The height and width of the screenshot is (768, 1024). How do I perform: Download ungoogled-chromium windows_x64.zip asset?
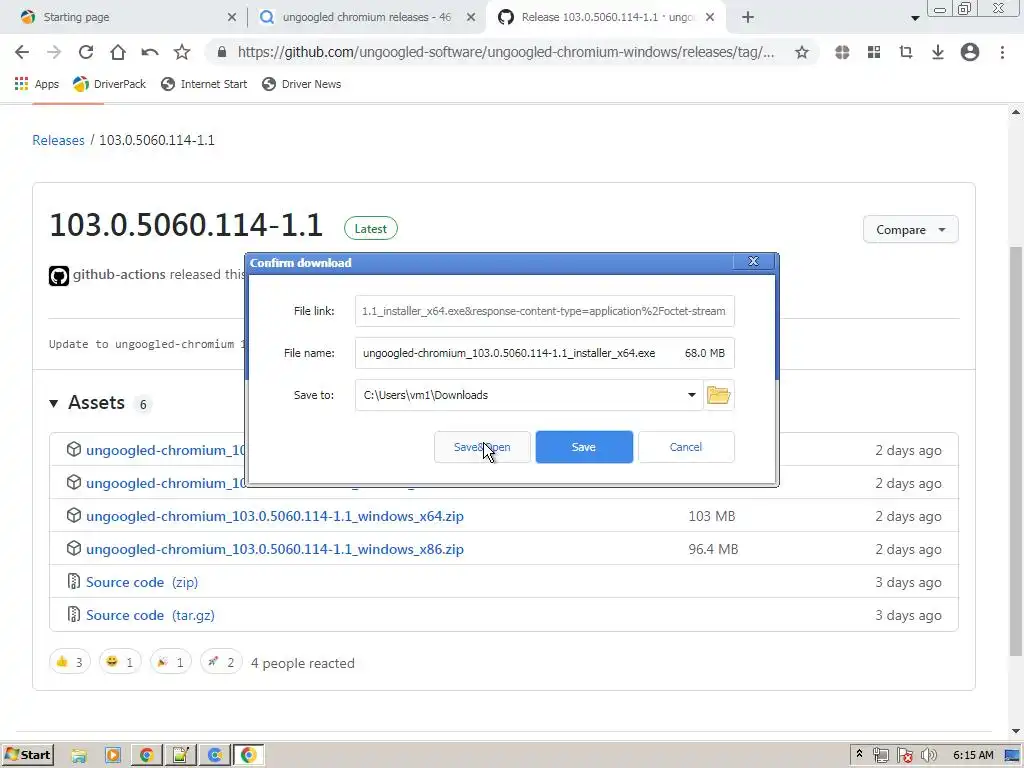click(275, 516)
